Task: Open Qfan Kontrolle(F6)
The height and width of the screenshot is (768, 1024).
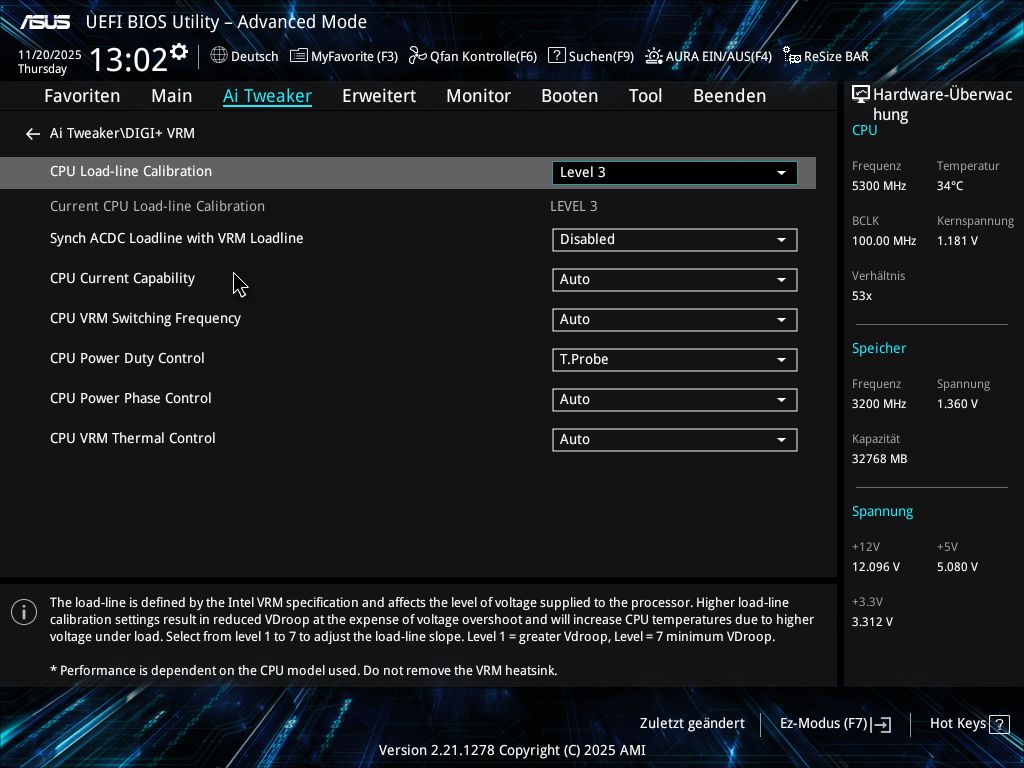Action: coord(473,56)
